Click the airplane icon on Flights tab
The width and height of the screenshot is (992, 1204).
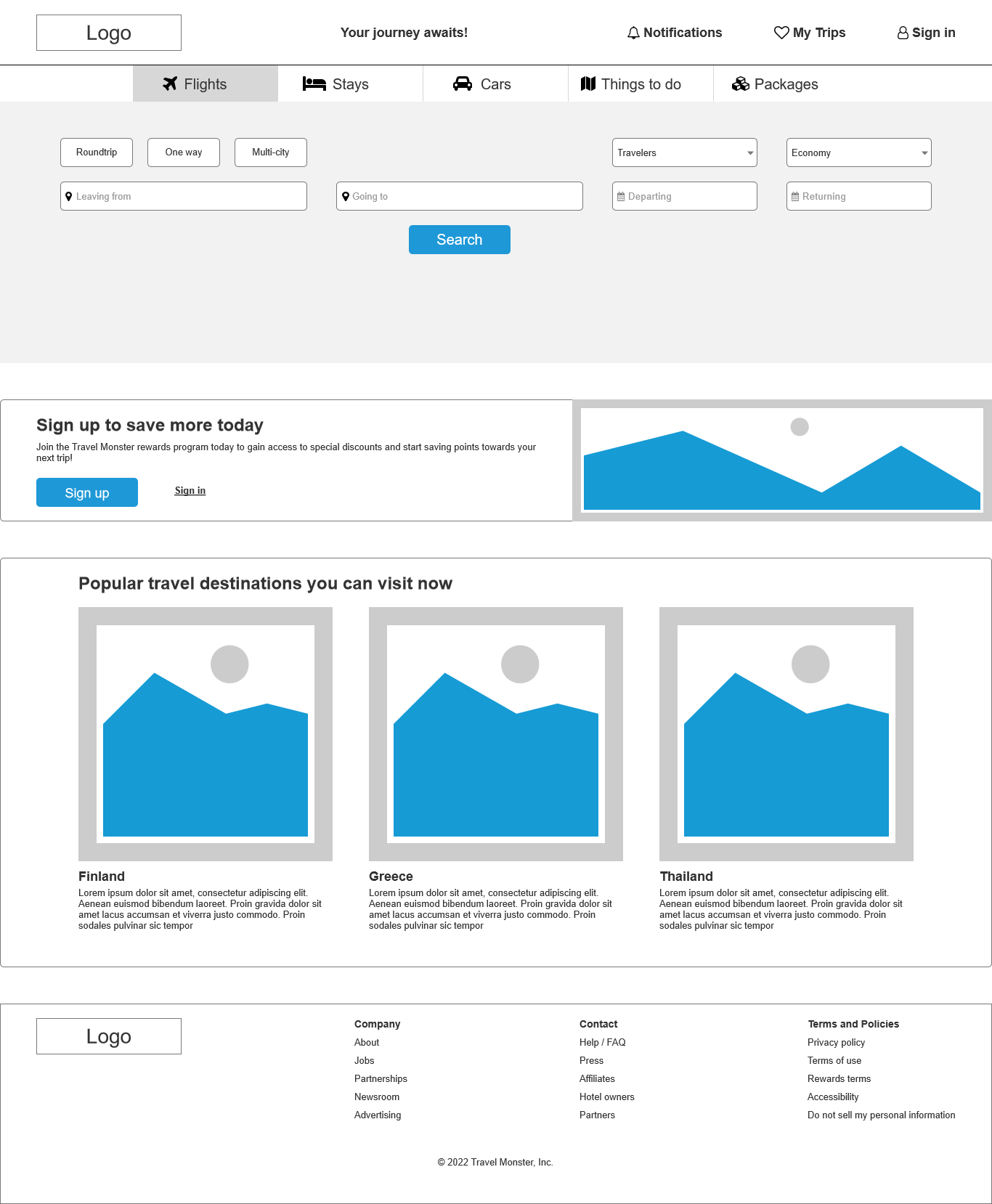pos(170,84)
